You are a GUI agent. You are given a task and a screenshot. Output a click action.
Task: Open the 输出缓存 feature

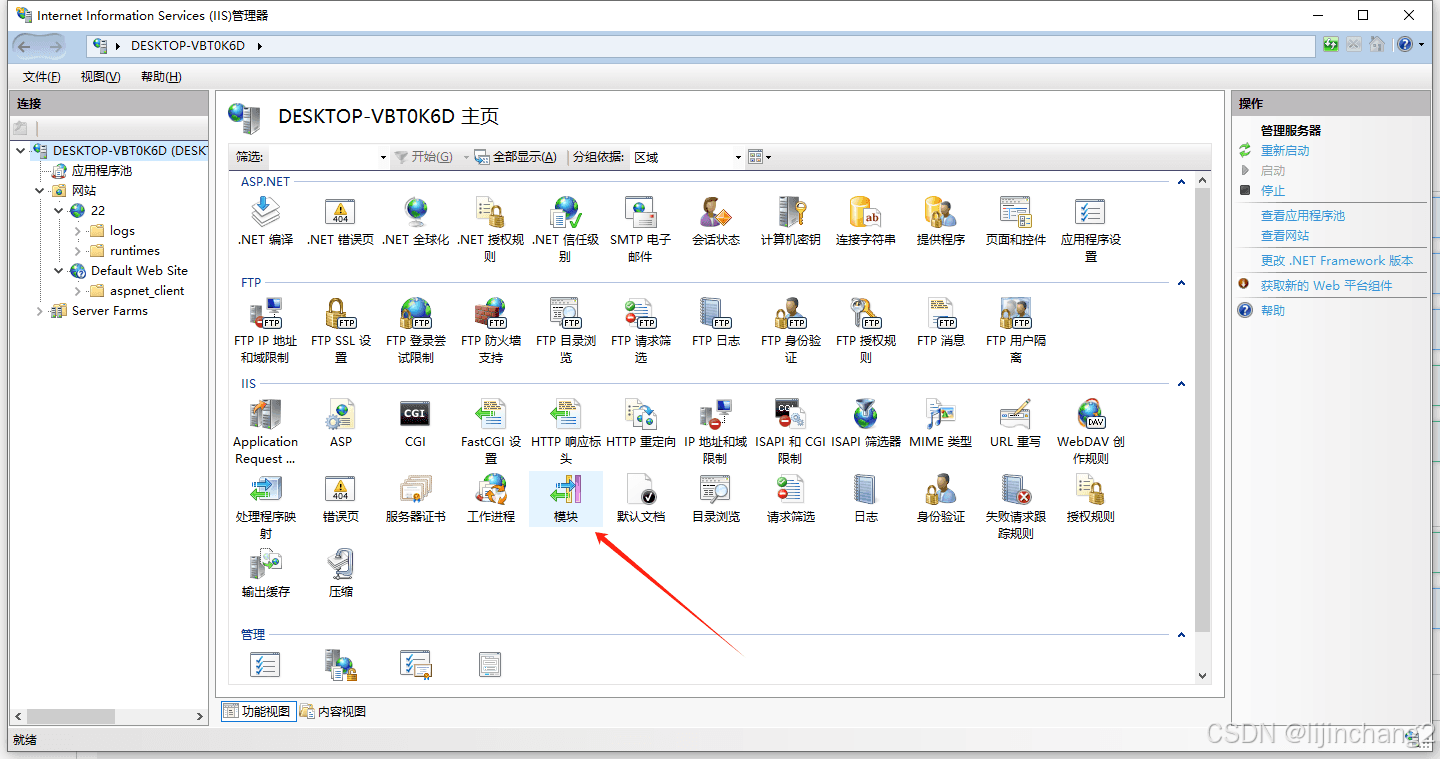(x=265, y=573)
